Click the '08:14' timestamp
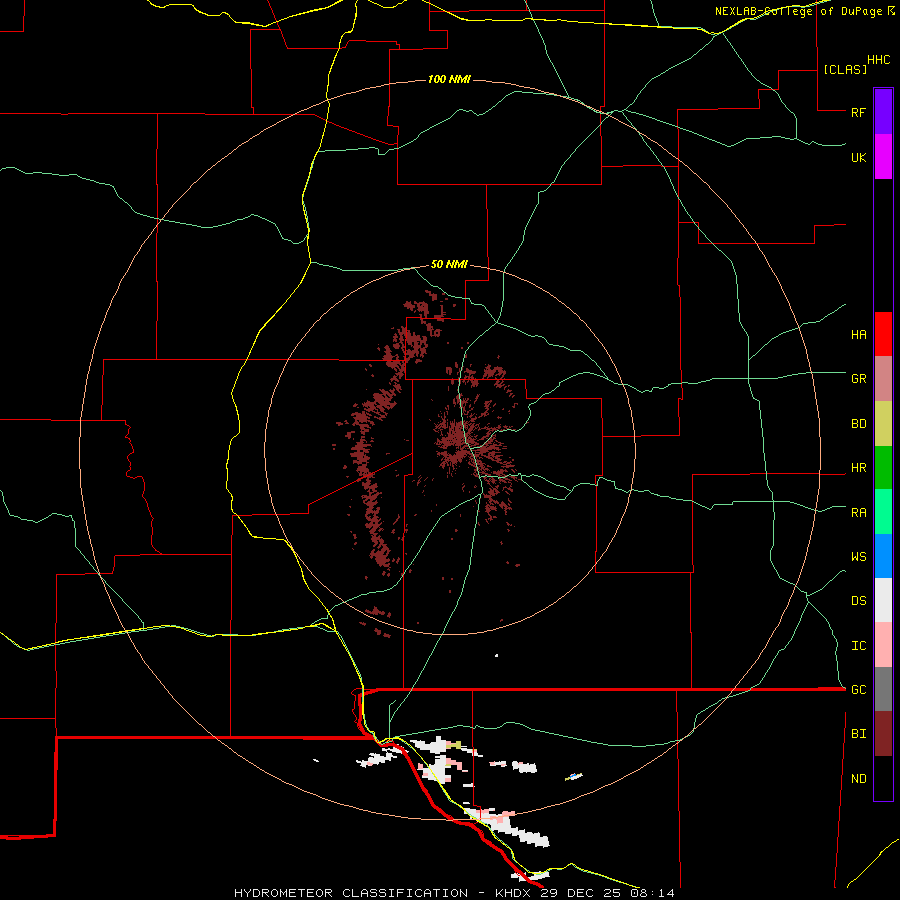900x900 pixels. [652, 893]
